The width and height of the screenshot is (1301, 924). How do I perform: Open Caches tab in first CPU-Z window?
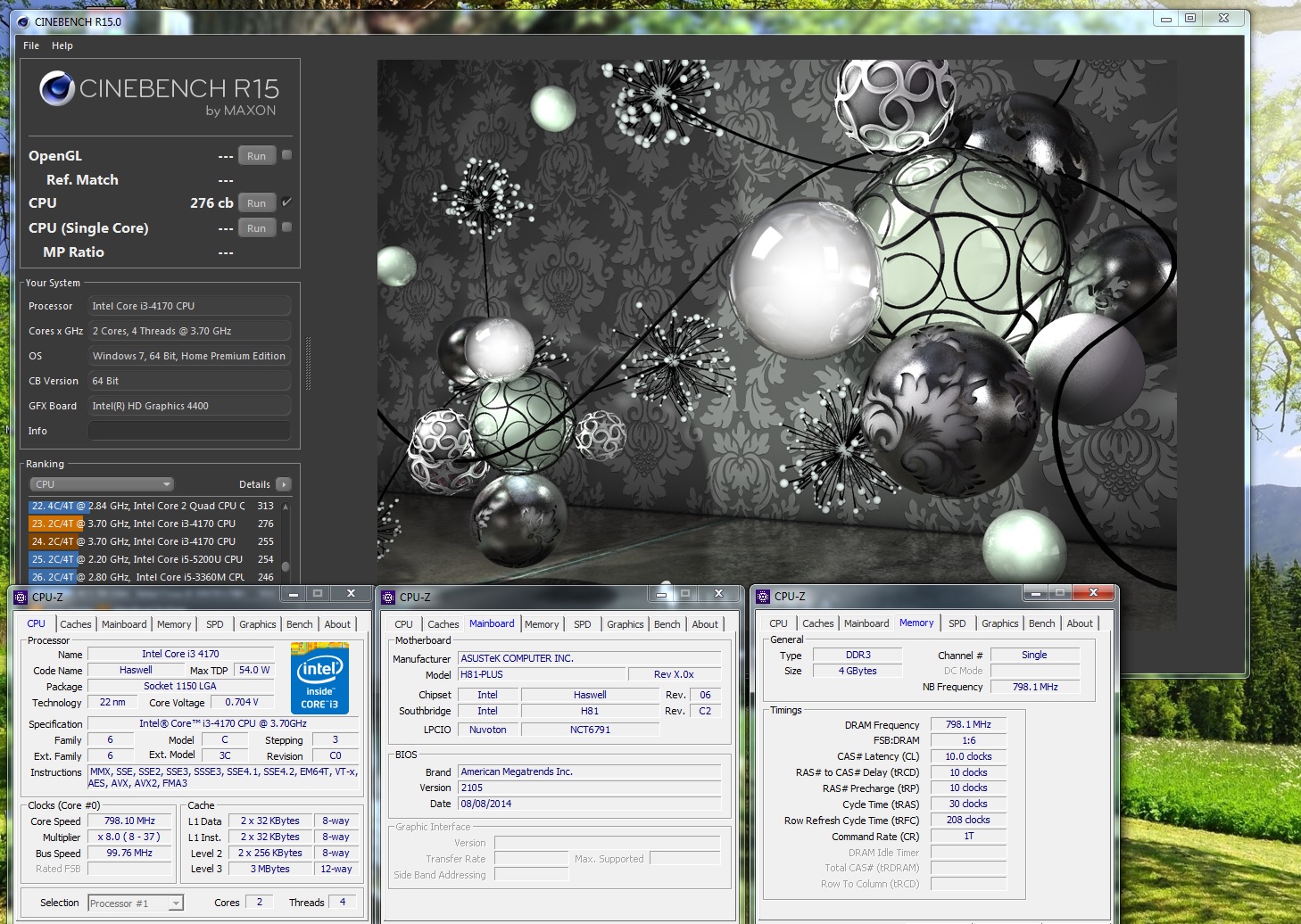76,624
